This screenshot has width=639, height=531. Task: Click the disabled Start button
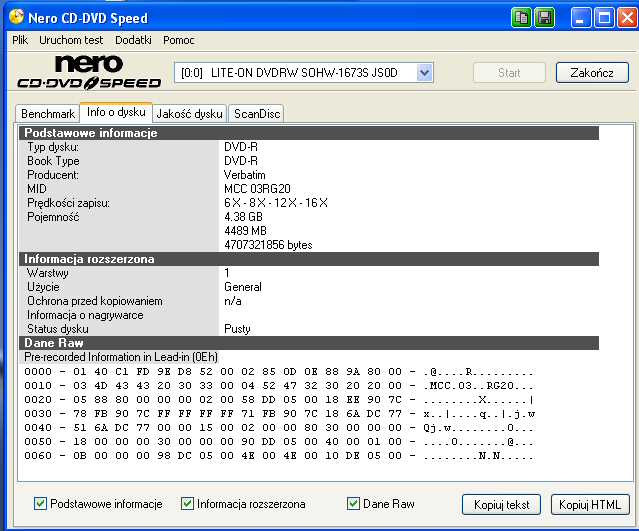click(509, 73)
